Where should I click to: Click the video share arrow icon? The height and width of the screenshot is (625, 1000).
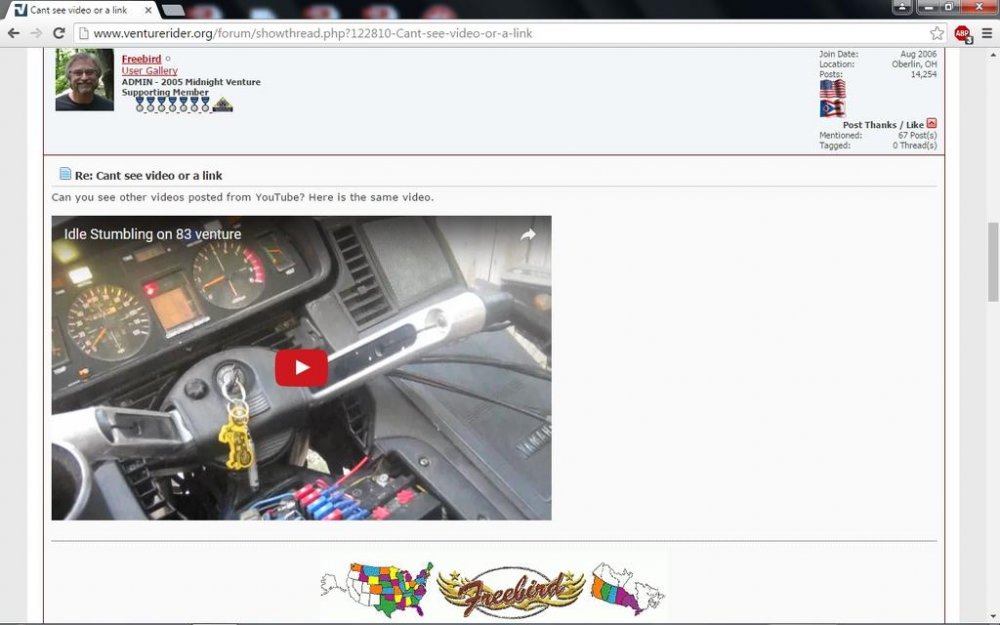[x=527, y=235]
